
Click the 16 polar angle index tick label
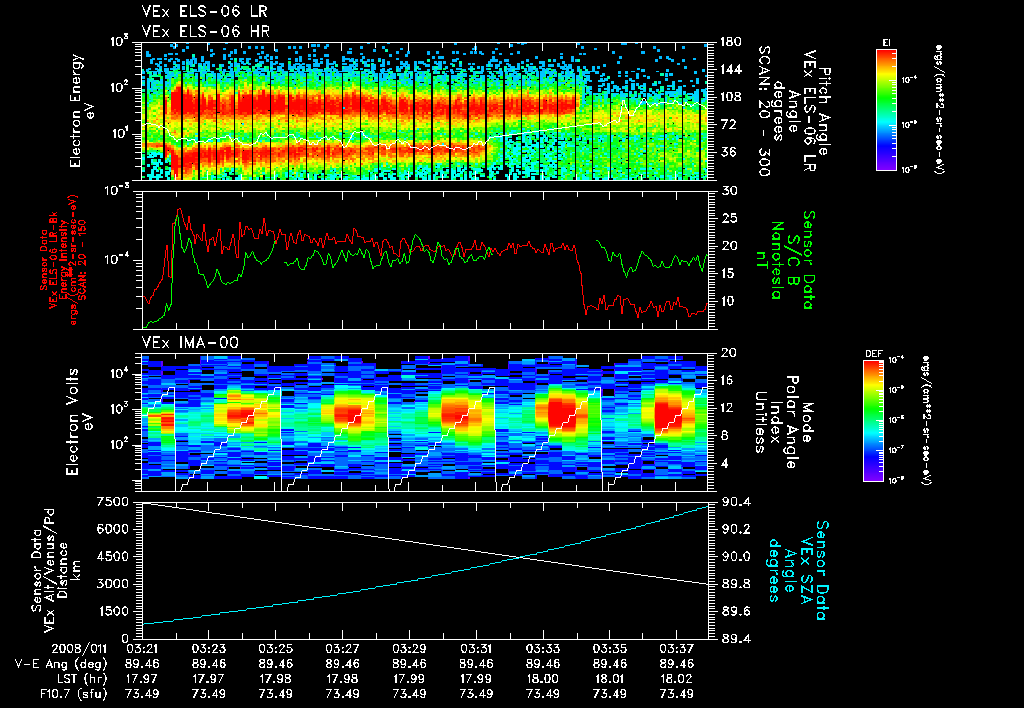click(x=729, y=380)
